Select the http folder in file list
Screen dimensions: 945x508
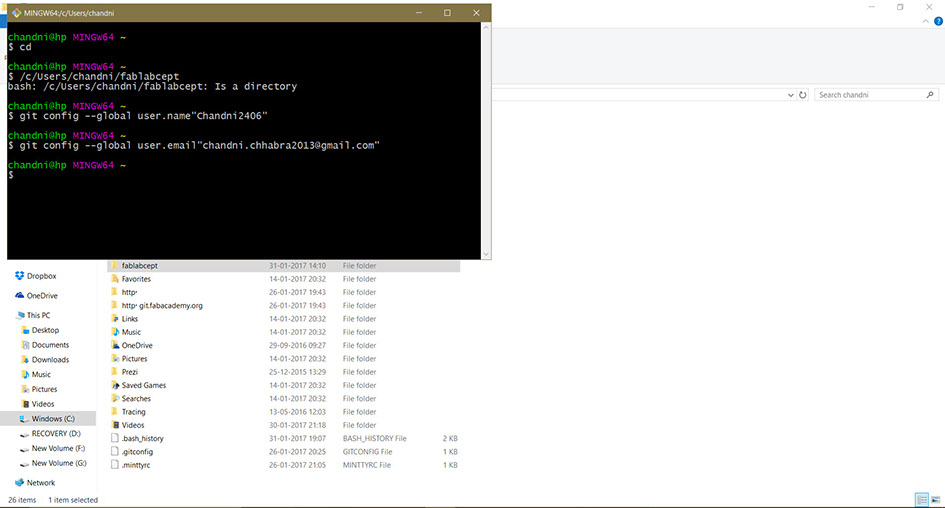[x=129, y=292]
